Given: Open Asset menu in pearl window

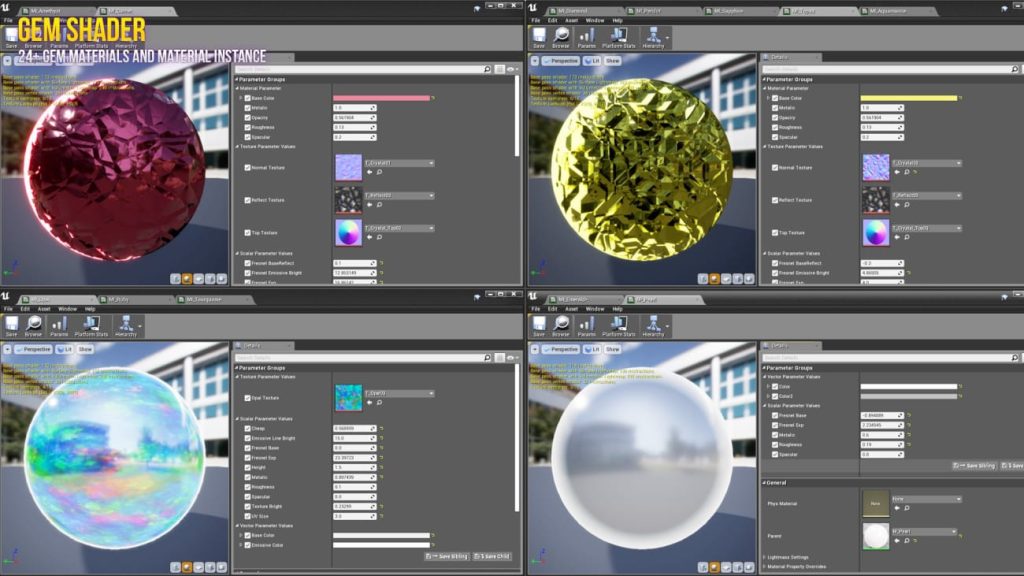Looking at the screenshot, I should 571,309.
